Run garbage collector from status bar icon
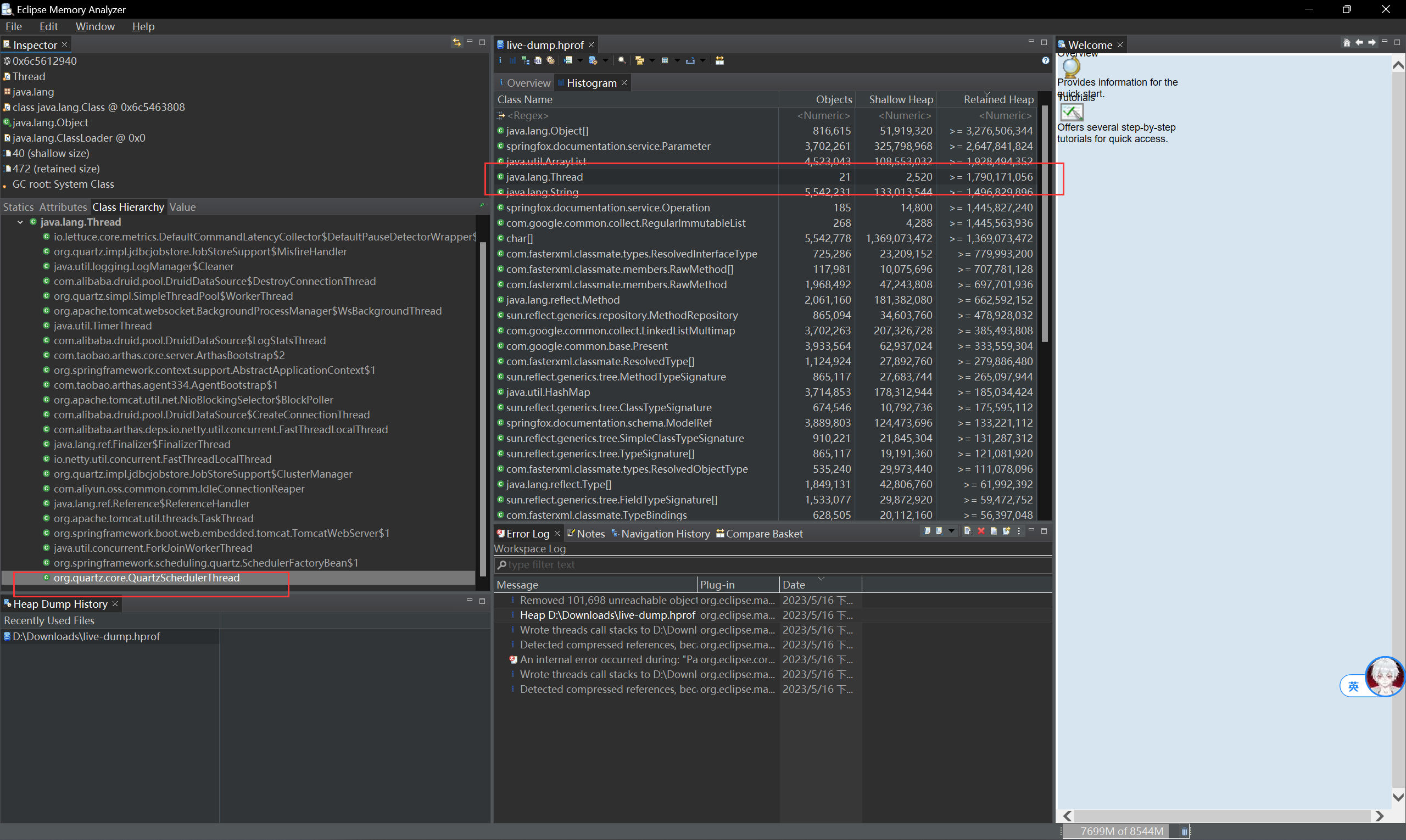1406x840 pixels. pos(1184,831)
